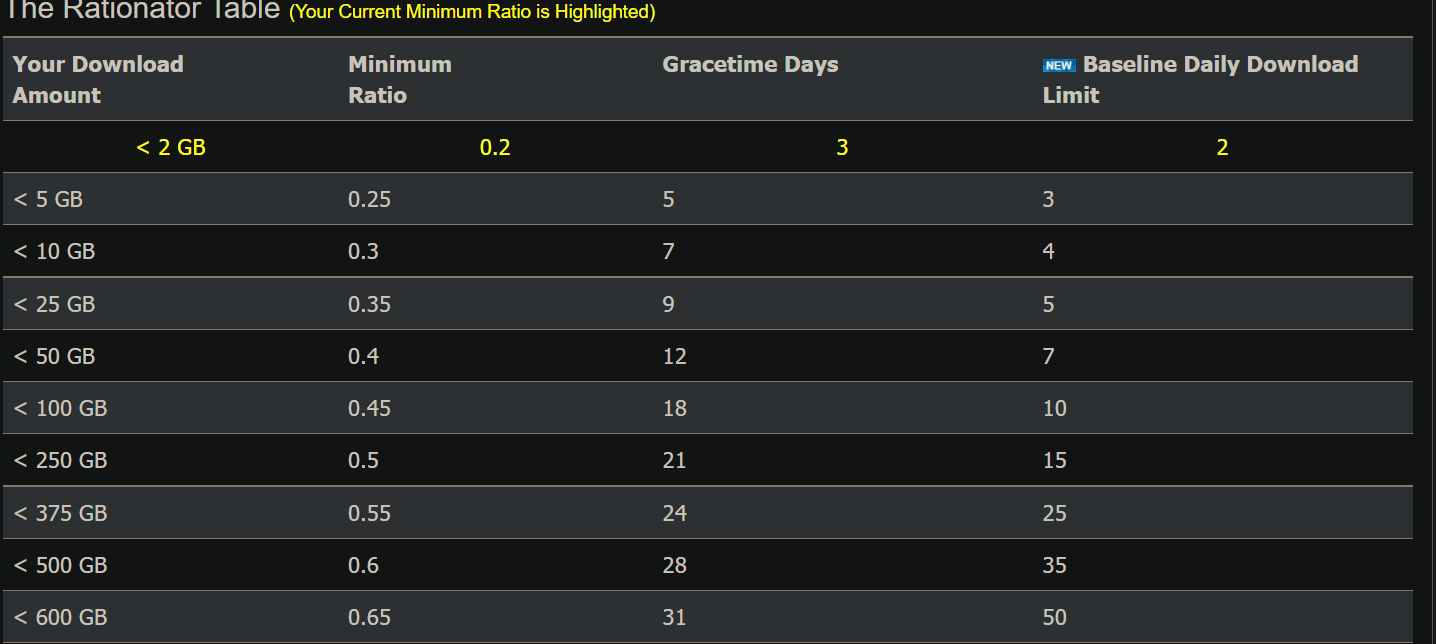This screenshot has width=1436, height=644.
Task: Click the yellow 'Current Minimum Ratio is Highlighted' note
Action: (x=472, y=12)
